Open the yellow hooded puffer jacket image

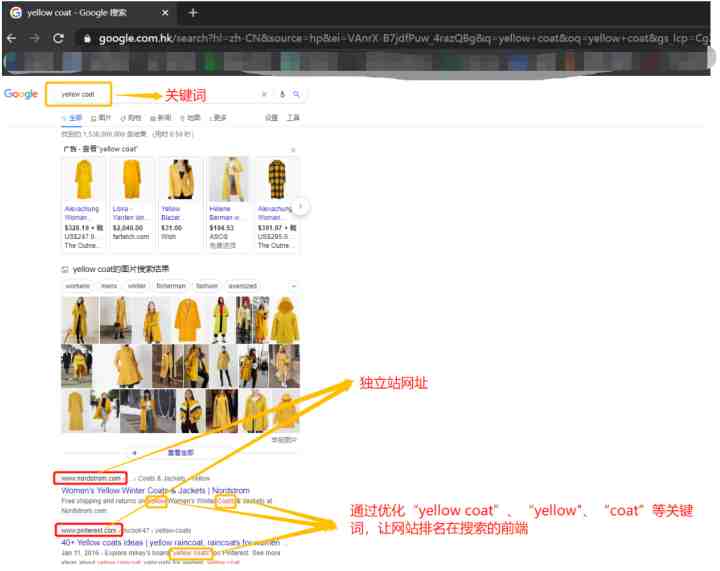(x=285, y=320)
